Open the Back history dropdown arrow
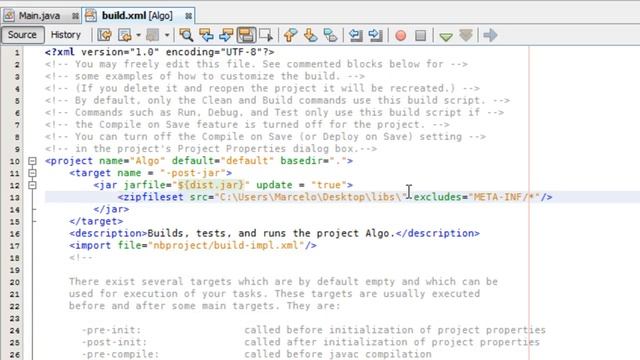This screenshot has width=640, height=360. [138, 35]
